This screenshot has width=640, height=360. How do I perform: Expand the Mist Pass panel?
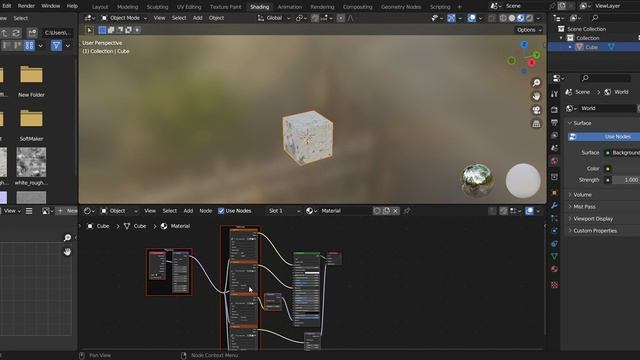click(584, 207)
